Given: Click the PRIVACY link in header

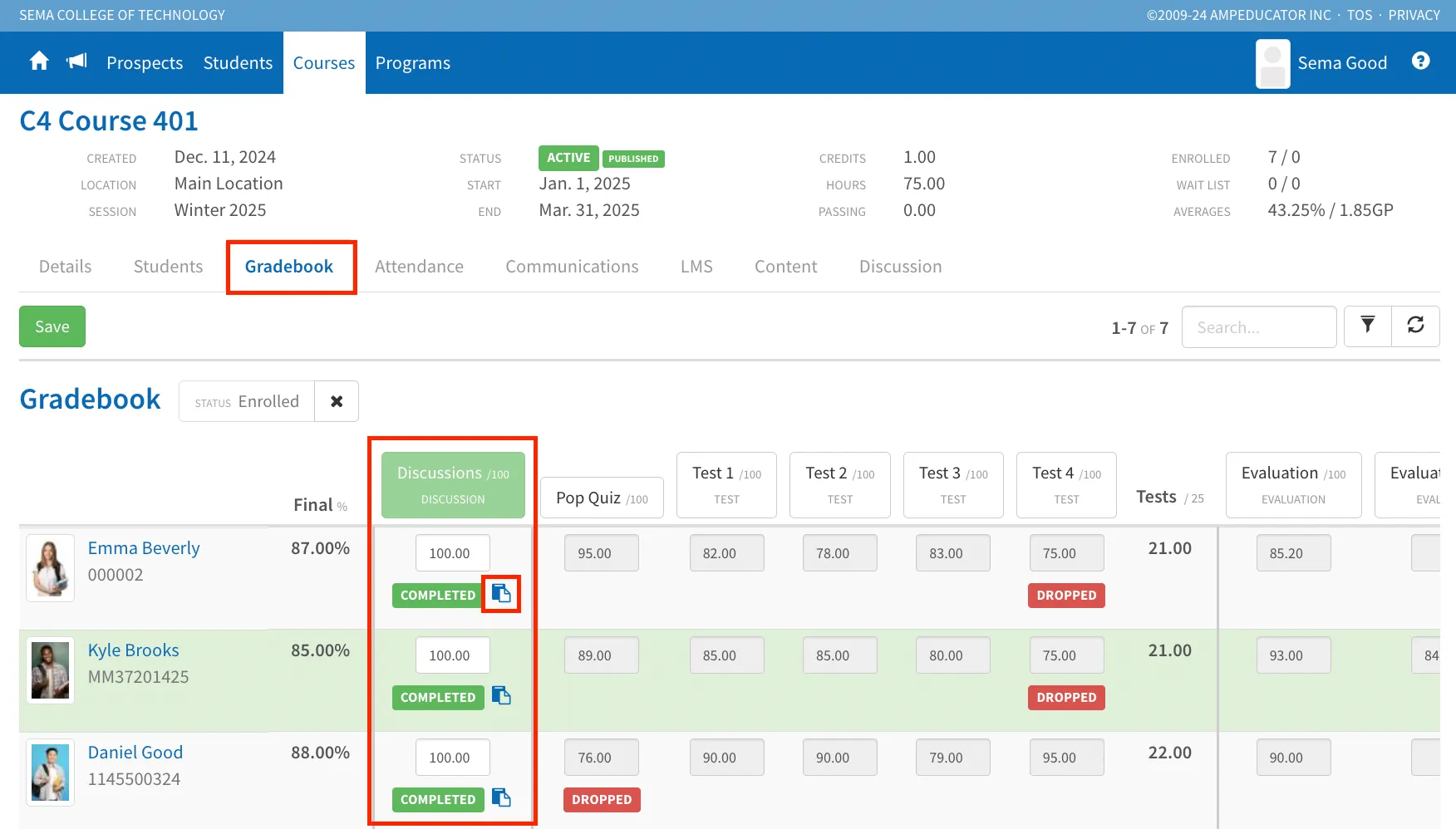Looking at the screenshot, I should coord(1414,15).
